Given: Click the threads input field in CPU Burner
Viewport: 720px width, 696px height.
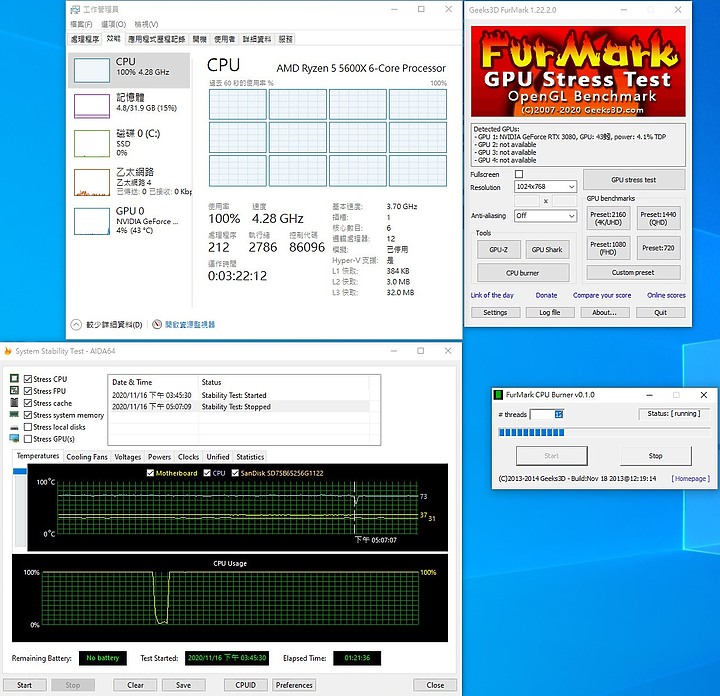Looking at the screenshot, I should pyautogui.click(x=546, y=414).
